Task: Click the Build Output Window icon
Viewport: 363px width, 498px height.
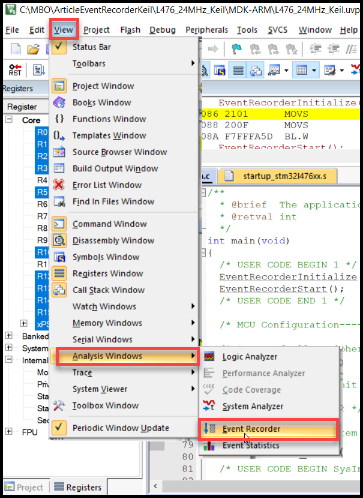Action: pyautogui.click(x=59, y=168)
